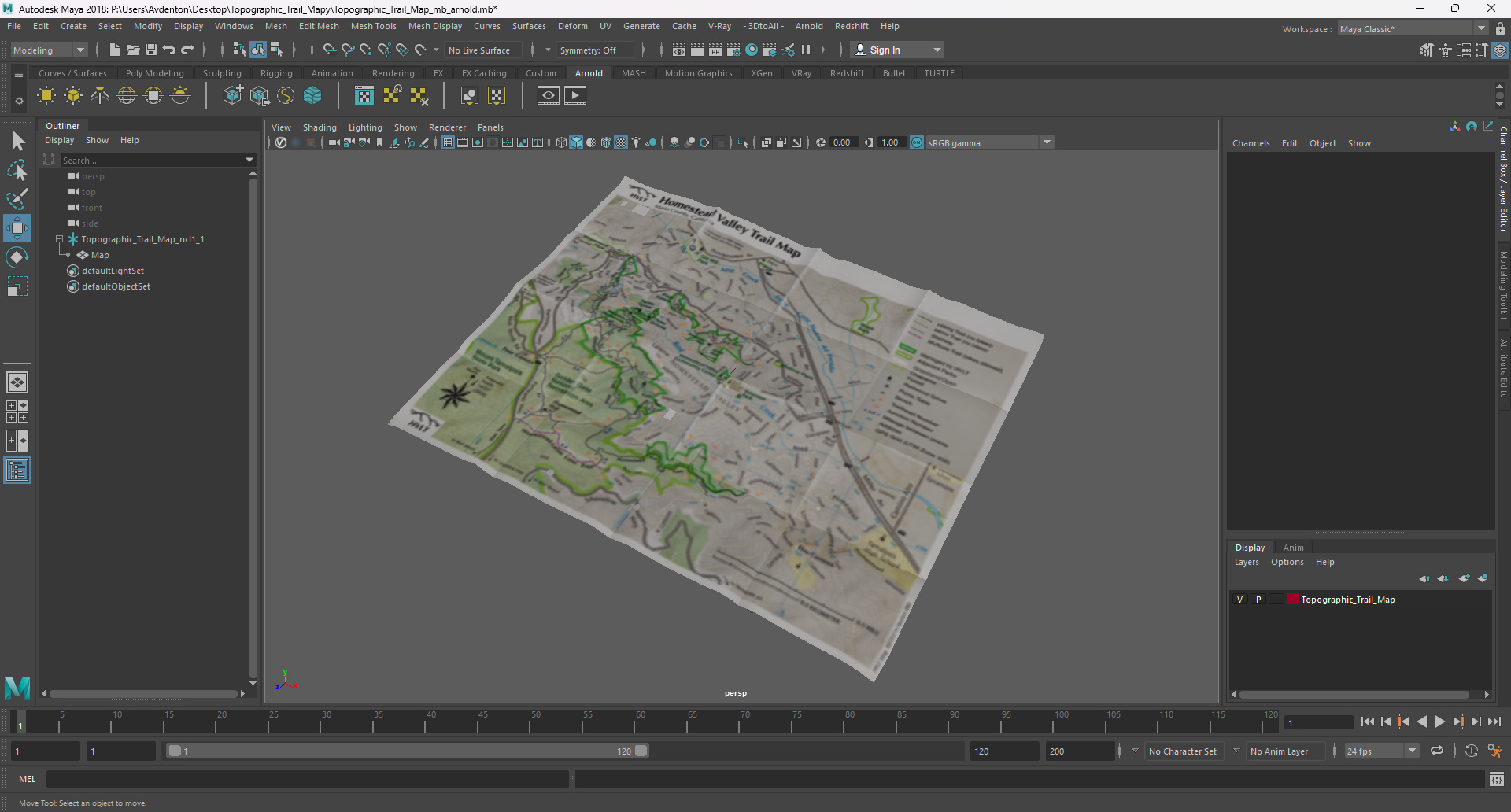The height and width of the screenshot is (812, 1511).
Task: Export Arnold stand-in from shelf
Action: pos(259,96)
